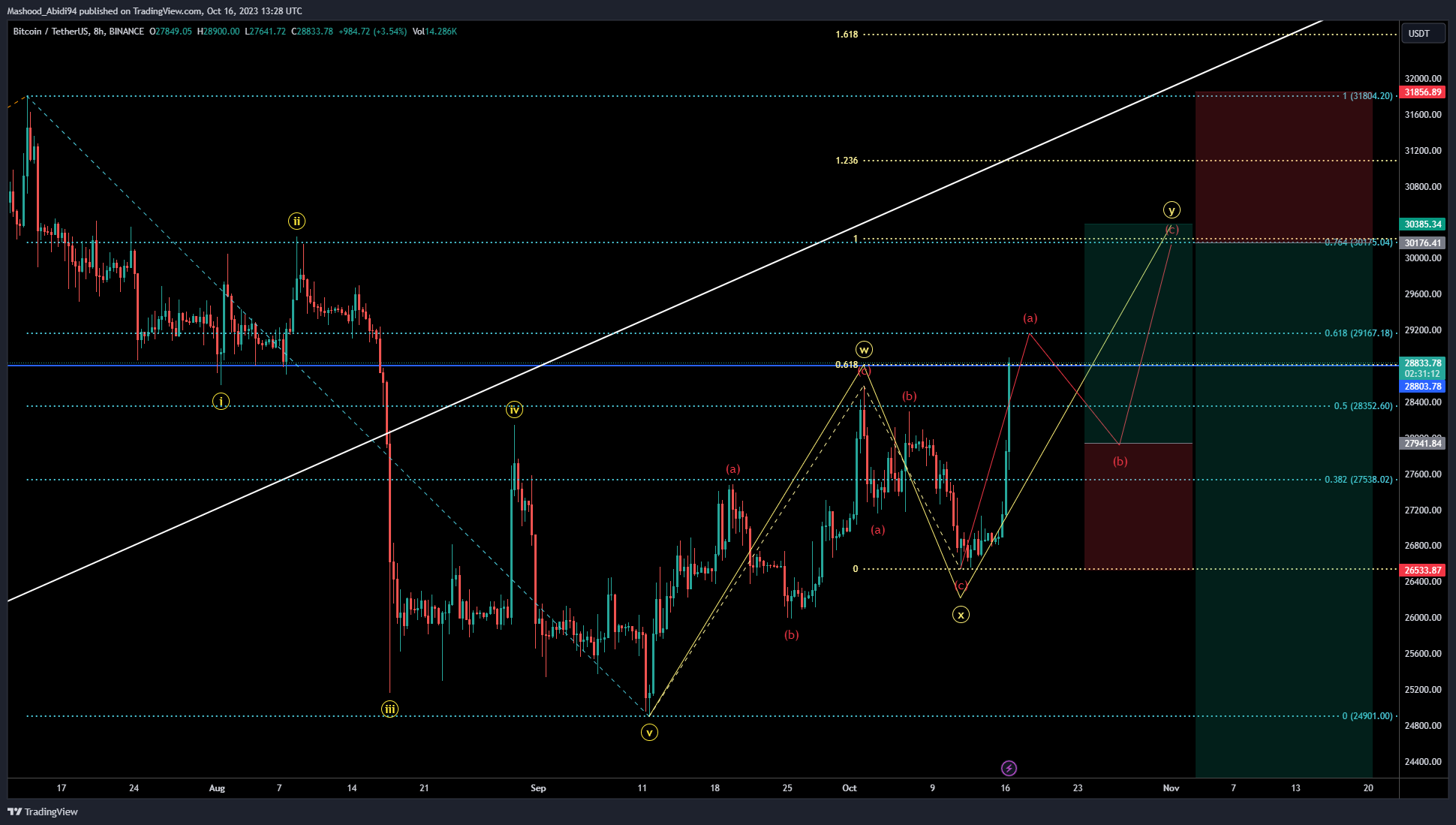Click the red 26533.87 price tag

(x=1424, y=571)
